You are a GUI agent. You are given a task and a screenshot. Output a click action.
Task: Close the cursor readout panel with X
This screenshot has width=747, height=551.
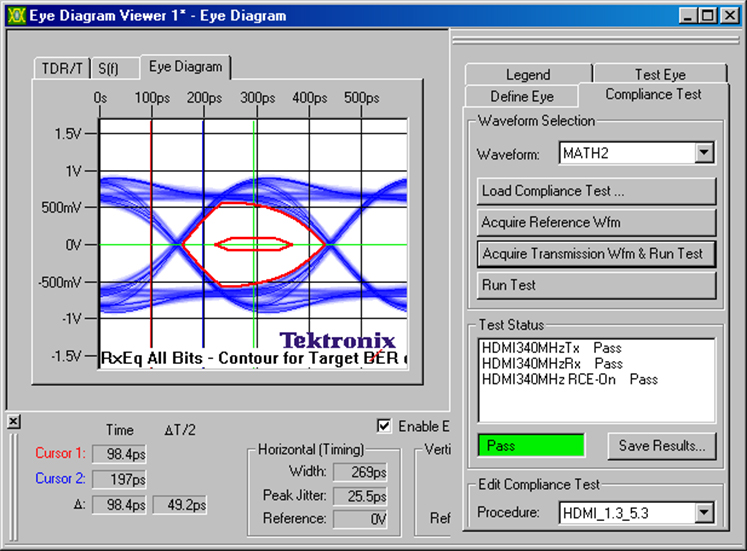tap(13, 422)
